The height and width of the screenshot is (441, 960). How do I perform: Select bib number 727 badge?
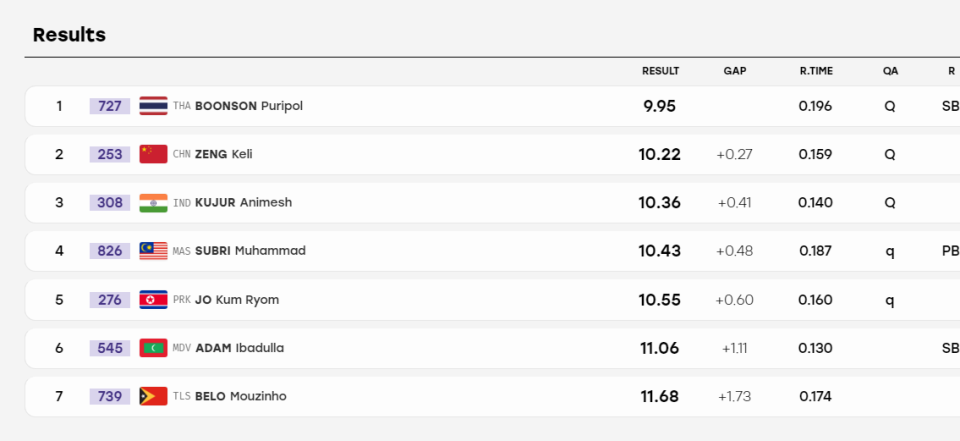pyautogui.click(x=110, y=106)
